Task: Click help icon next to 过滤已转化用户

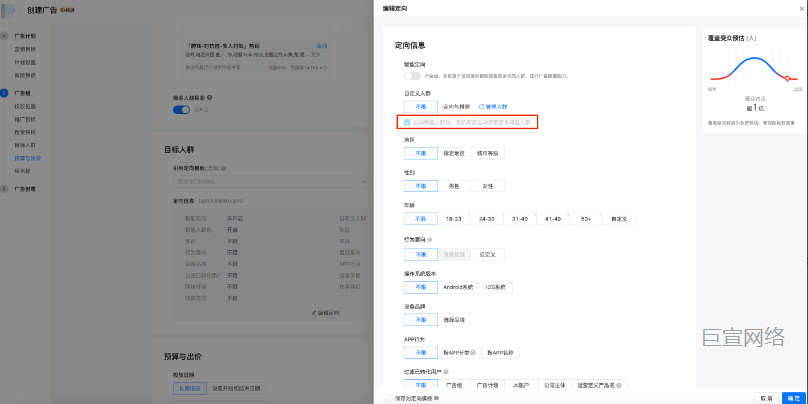Action: [446, 372]
